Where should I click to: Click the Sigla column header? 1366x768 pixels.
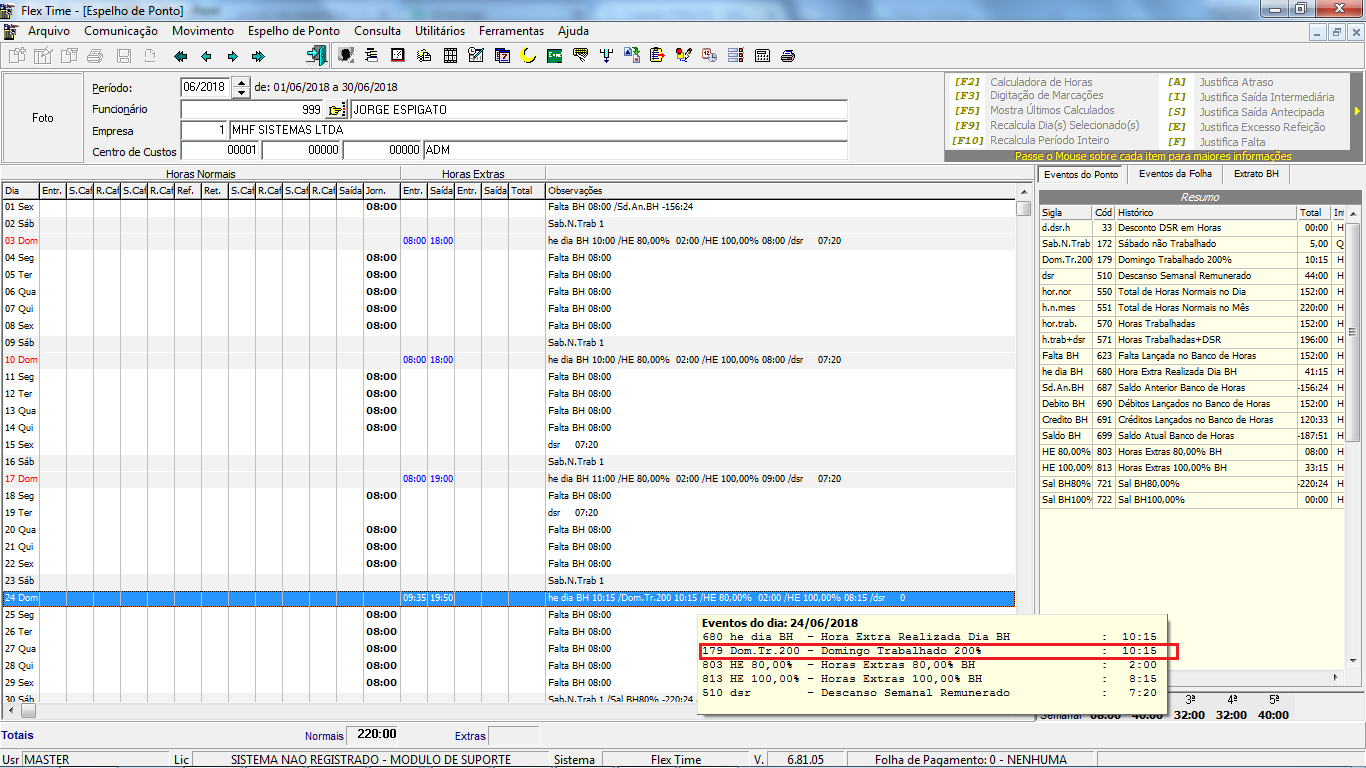(1066, 213)
